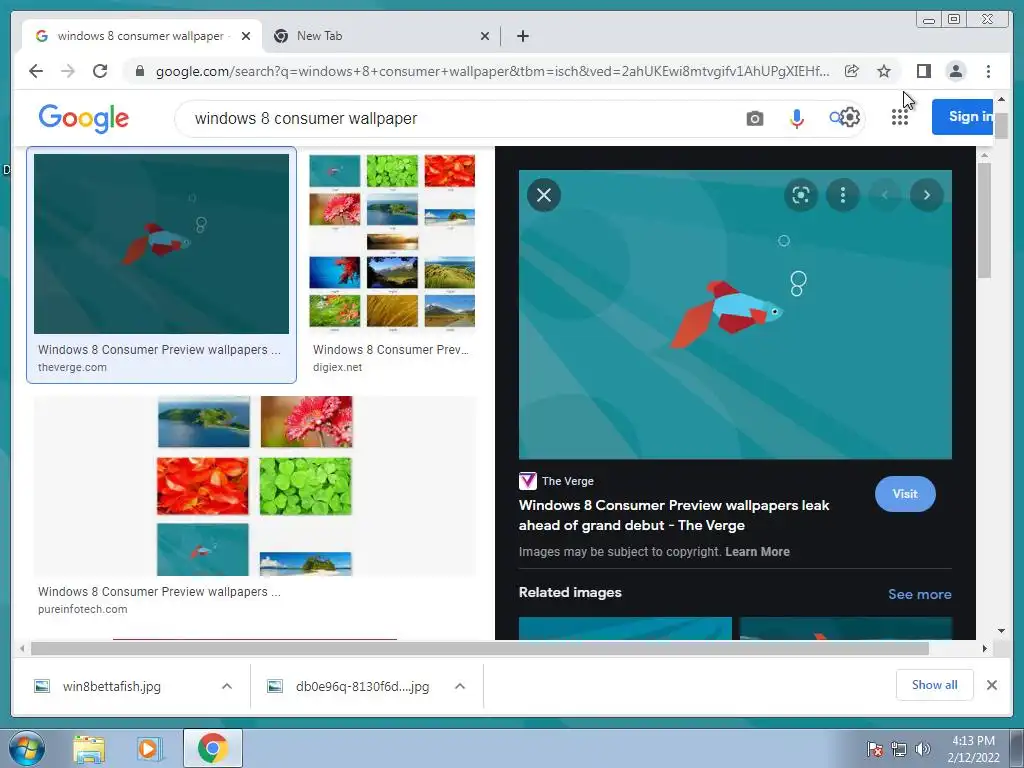Launch Windows Media Player from taskbar

(149, 749)
